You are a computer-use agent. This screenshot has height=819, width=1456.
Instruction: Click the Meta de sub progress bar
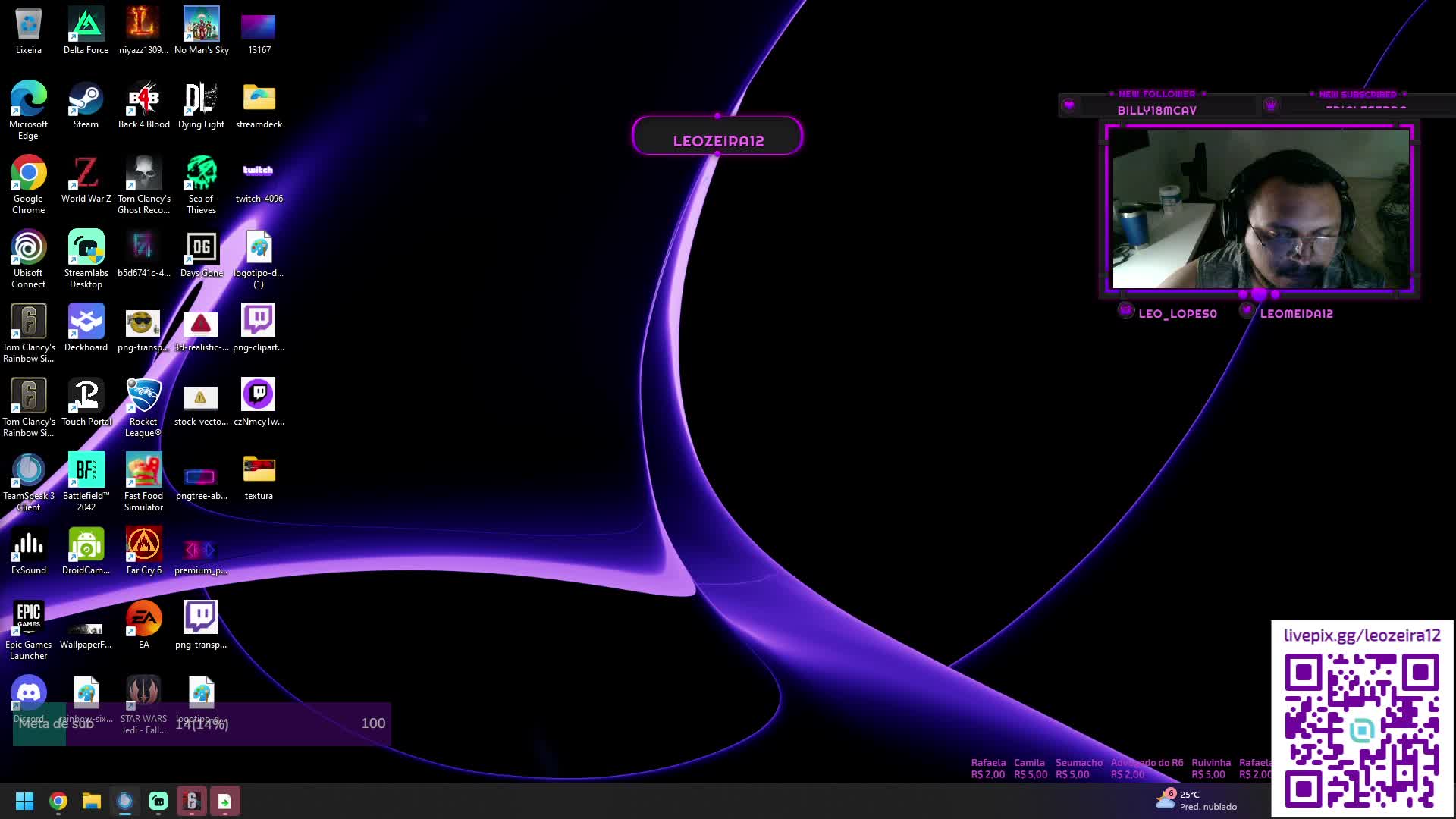[x=202, y=723]
